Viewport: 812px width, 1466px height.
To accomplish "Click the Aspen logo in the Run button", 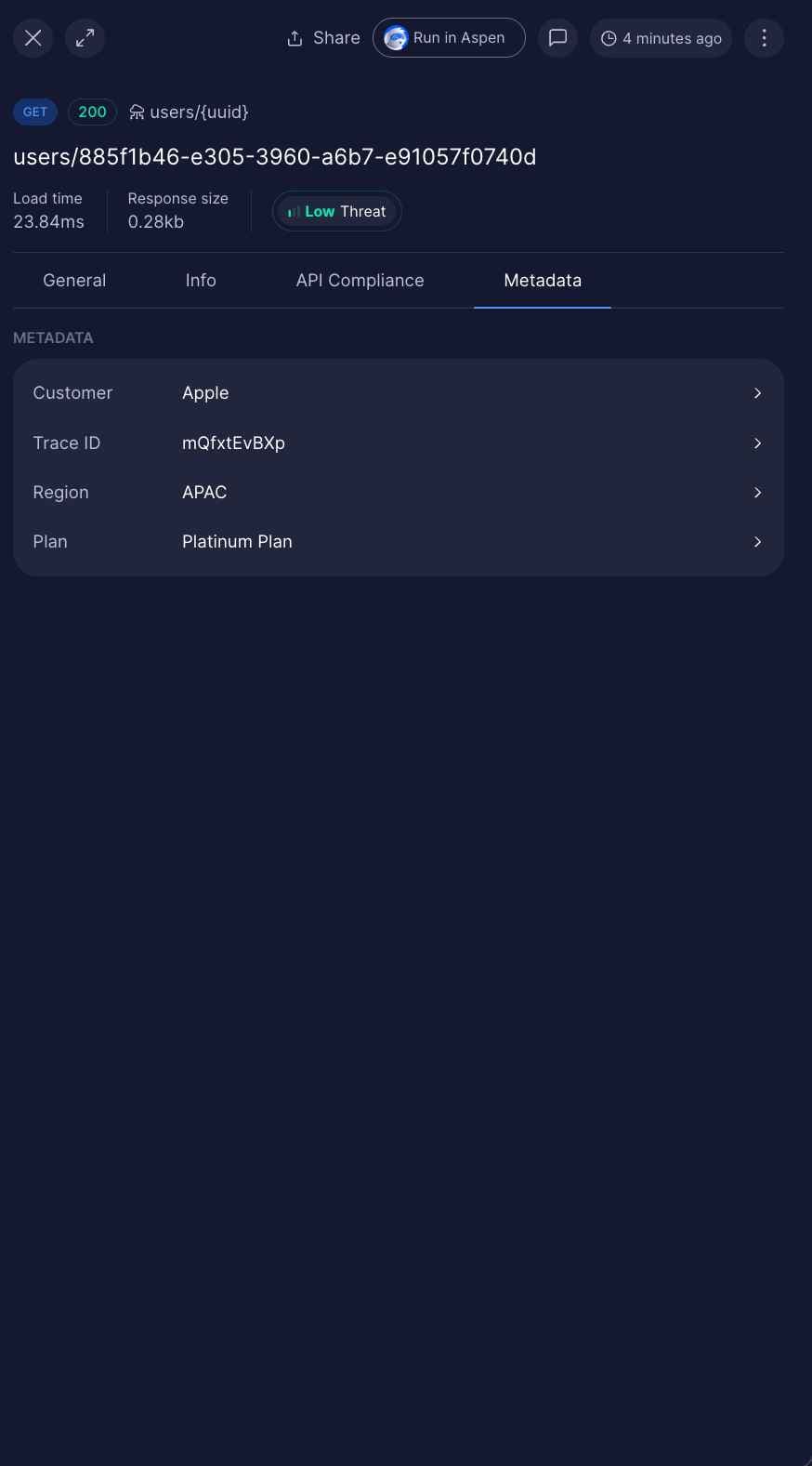I will [396, 38].
